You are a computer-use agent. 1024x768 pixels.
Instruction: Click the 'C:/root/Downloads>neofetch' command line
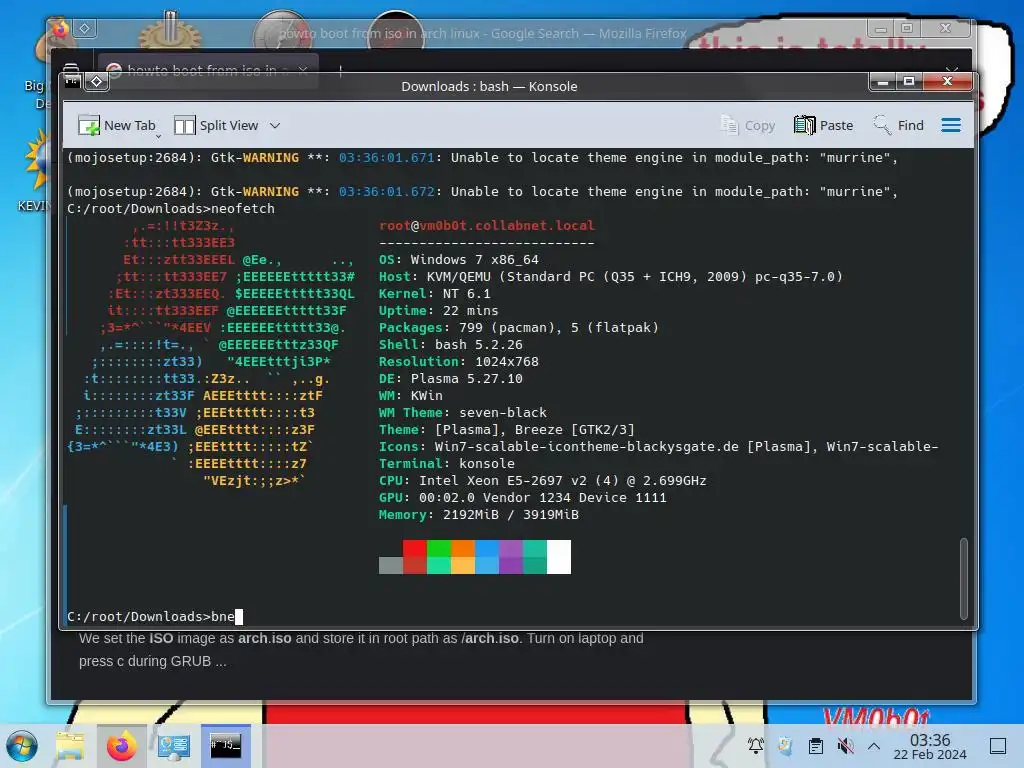[170, 209]
